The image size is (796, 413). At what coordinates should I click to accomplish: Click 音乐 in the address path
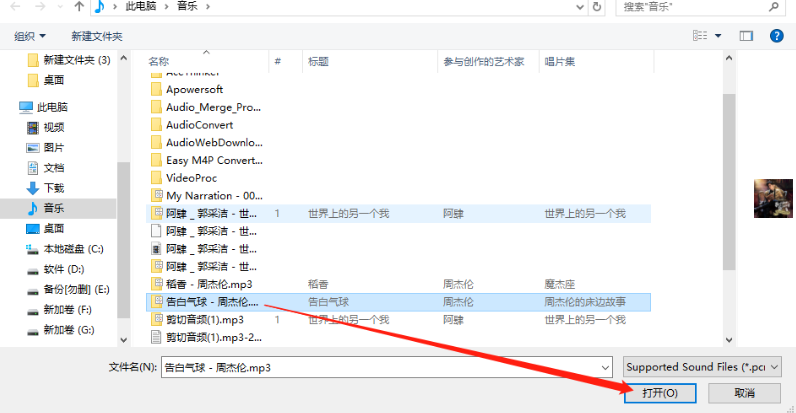187,7
